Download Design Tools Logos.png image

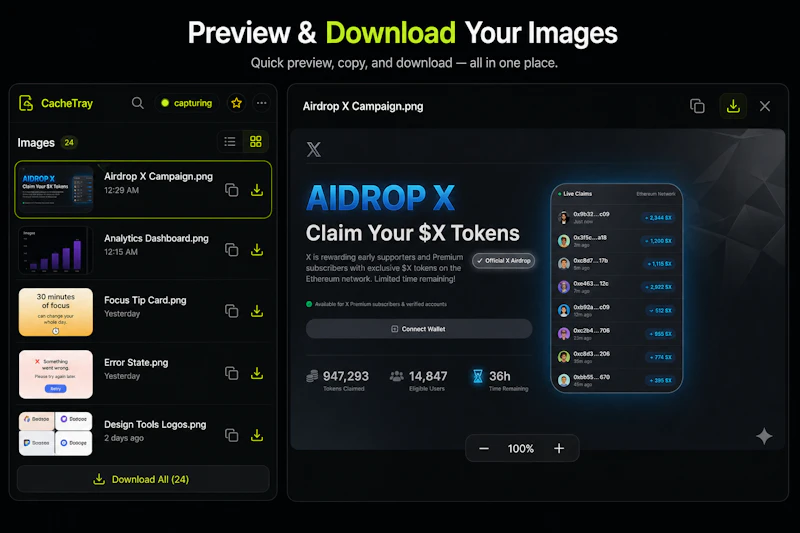pyautogui.click(x=257, y=435)
